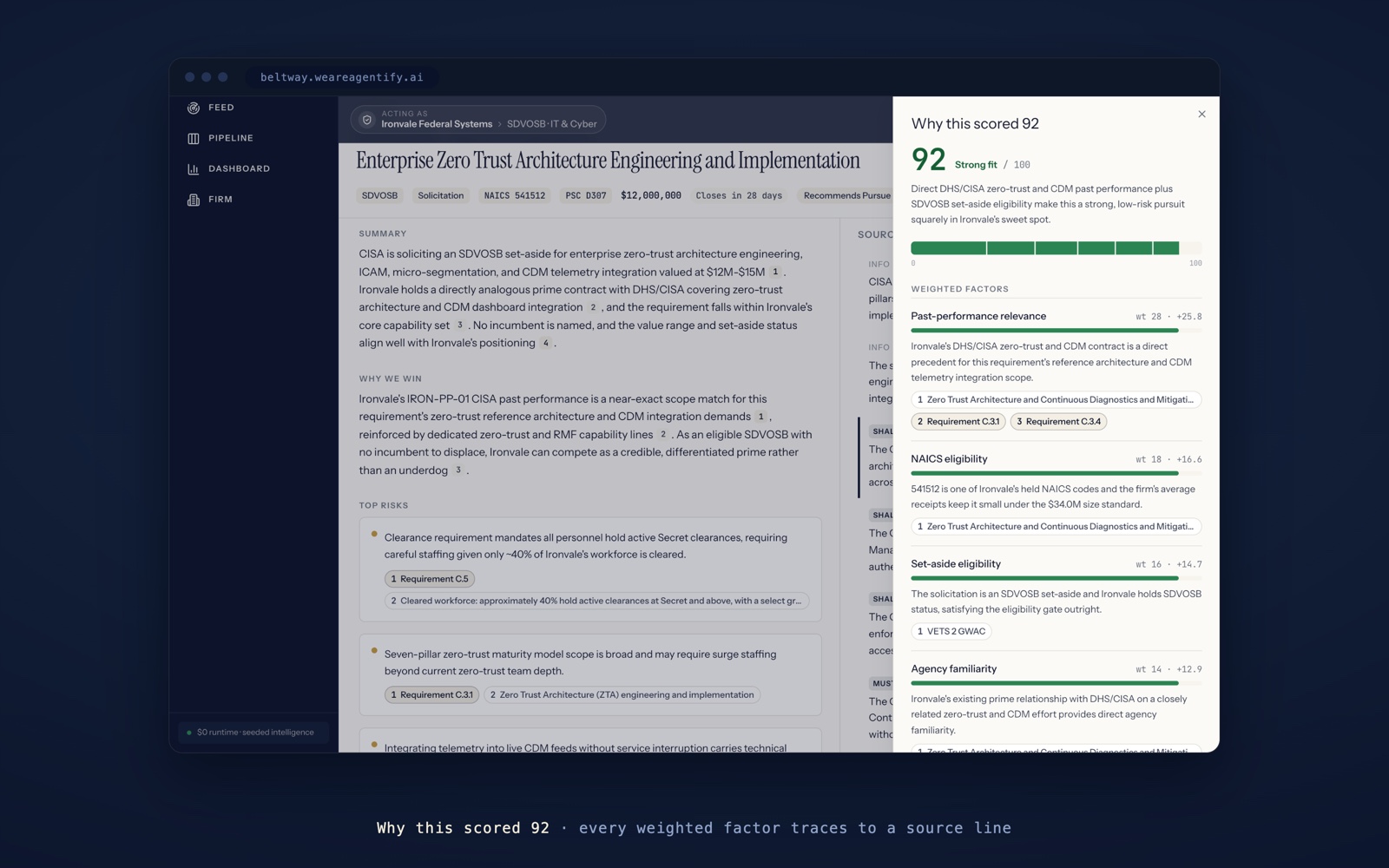Close the 'Why this scored 92' panel
Viewport: 1389px width, 868px height.
click(1201, 114)
